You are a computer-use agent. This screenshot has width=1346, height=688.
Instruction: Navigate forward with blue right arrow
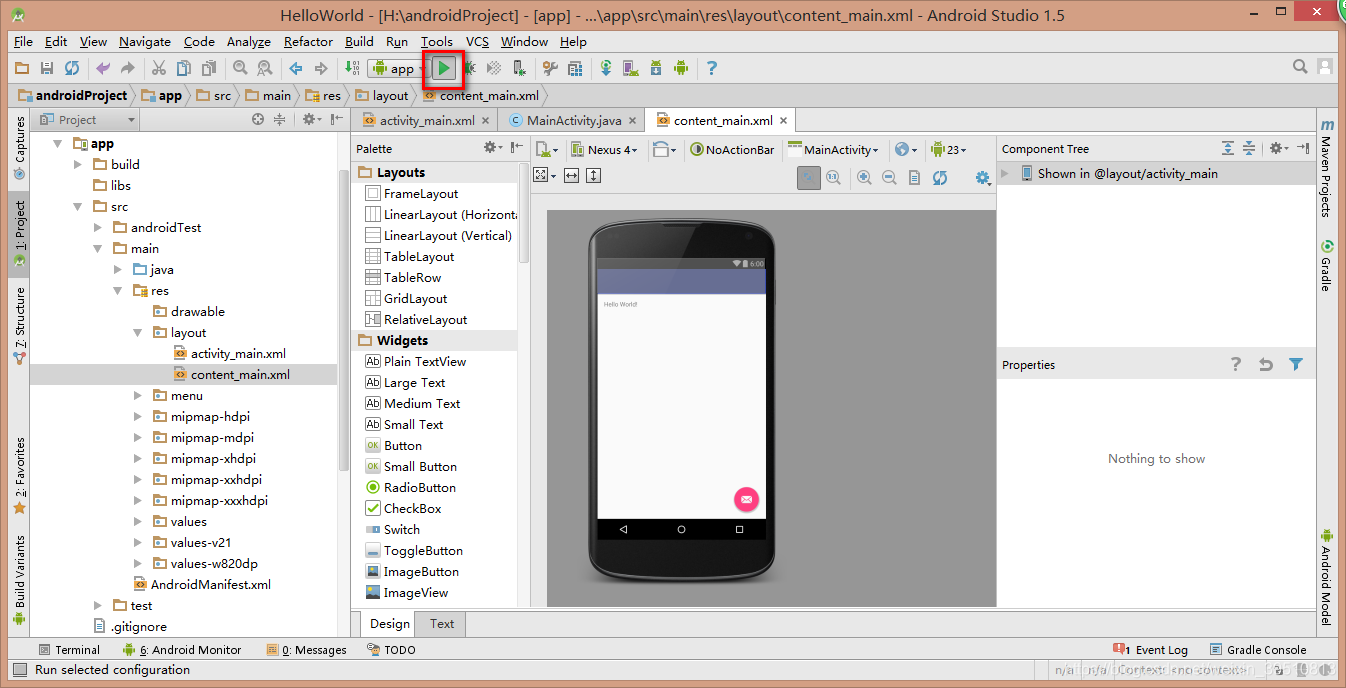pos(321,68)
